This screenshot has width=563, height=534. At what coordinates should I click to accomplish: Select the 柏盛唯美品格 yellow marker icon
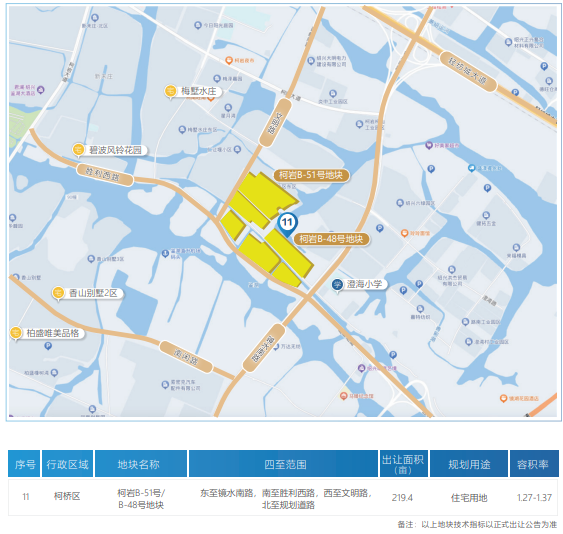[x=16, y=333]
